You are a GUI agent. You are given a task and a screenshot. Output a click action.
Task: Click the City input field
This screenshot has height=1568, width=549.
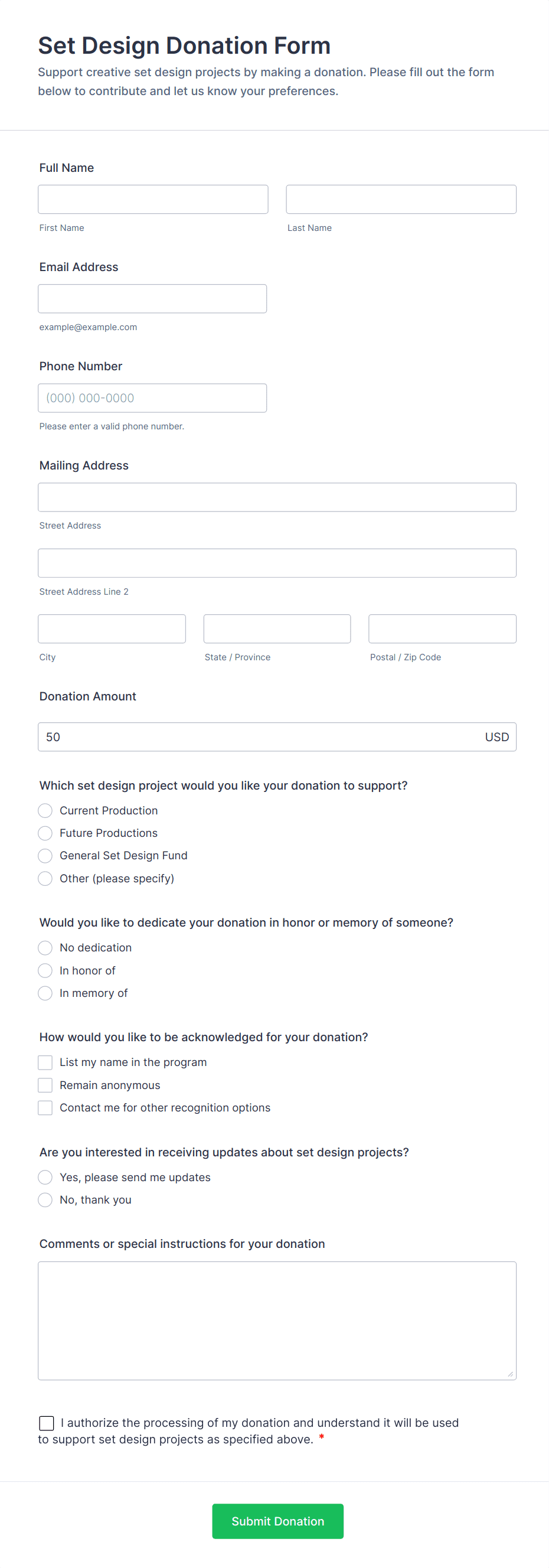click(112, 629)
